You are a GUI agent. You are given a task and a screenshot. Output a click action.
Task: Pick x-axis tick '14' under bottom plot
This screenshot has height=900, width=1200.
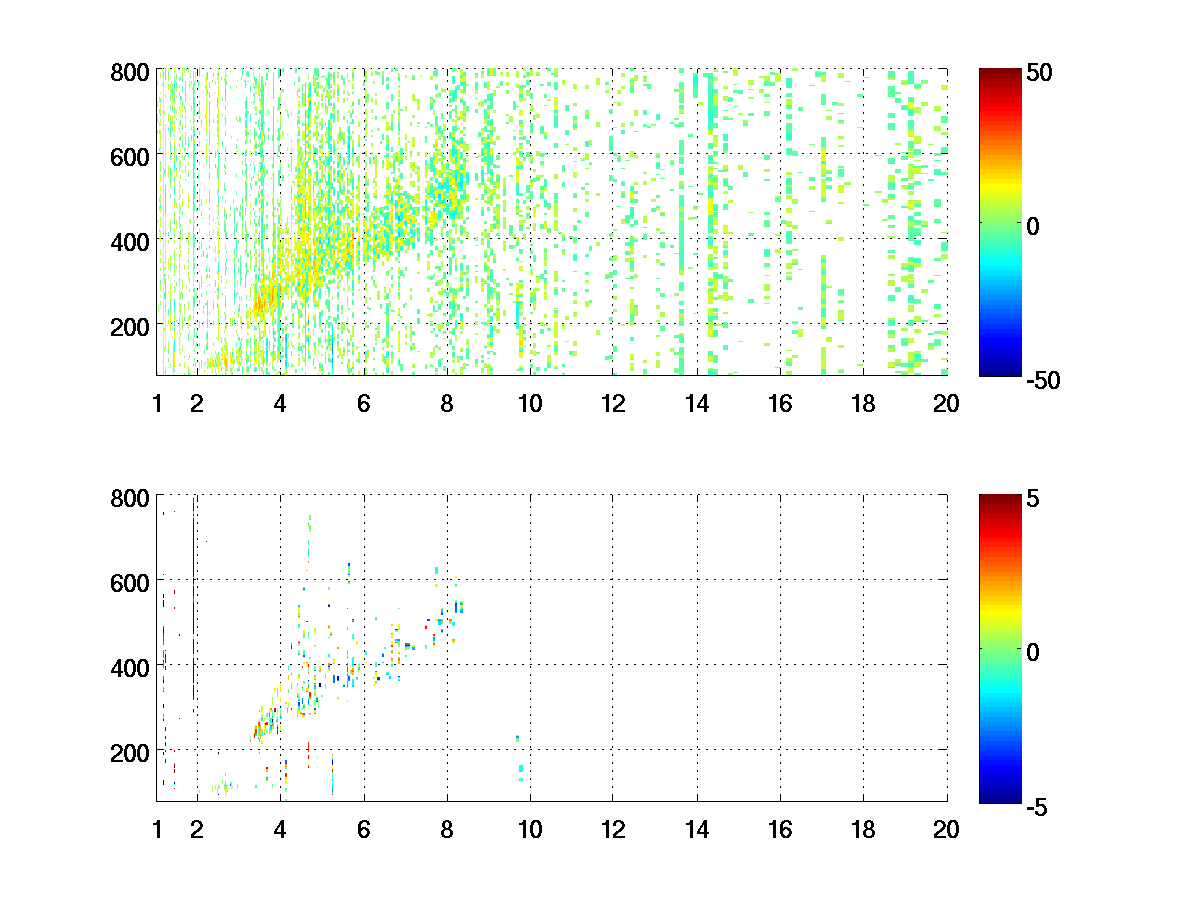[697, 829]
